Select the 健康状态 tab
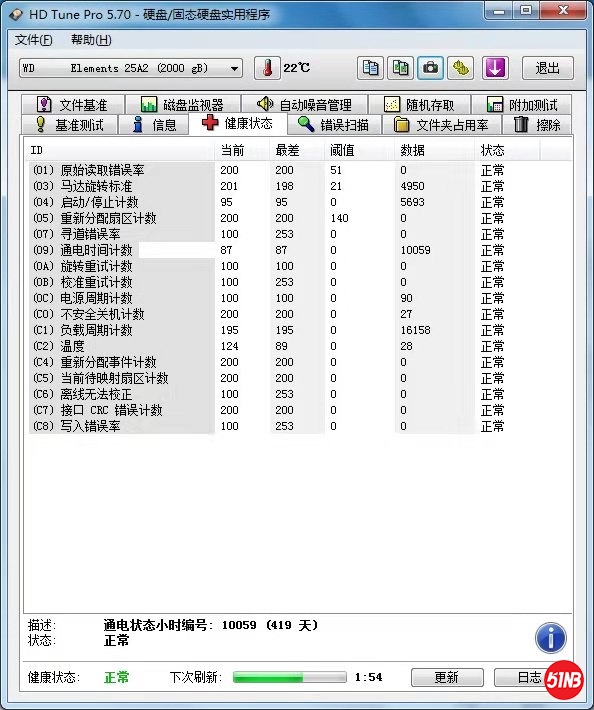The width and height of the screenshot is (594, 710). (238, 123)
